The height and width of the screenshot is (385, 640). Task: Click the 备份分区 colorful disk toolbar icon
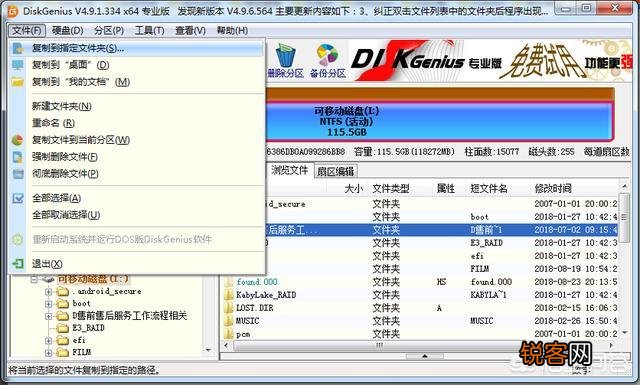[327, 55]
